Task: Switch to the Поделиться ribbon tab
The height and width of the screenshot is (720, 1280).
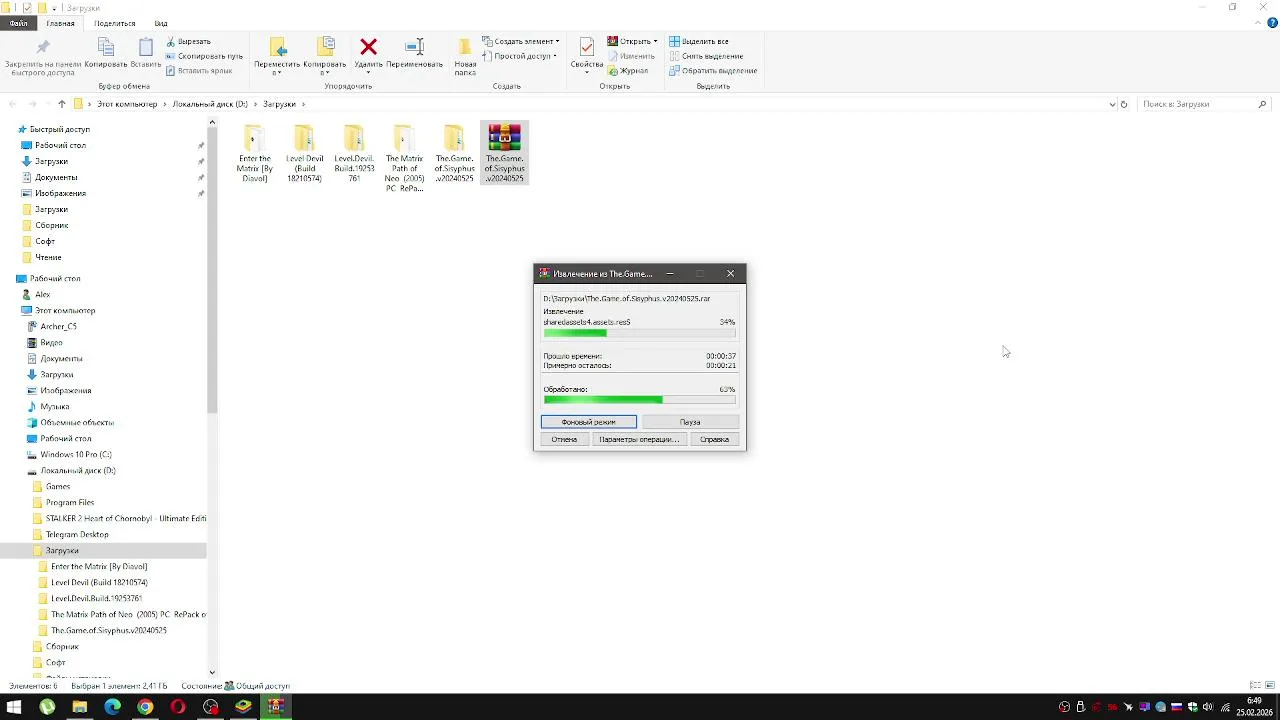Action: tap(115, 23)
